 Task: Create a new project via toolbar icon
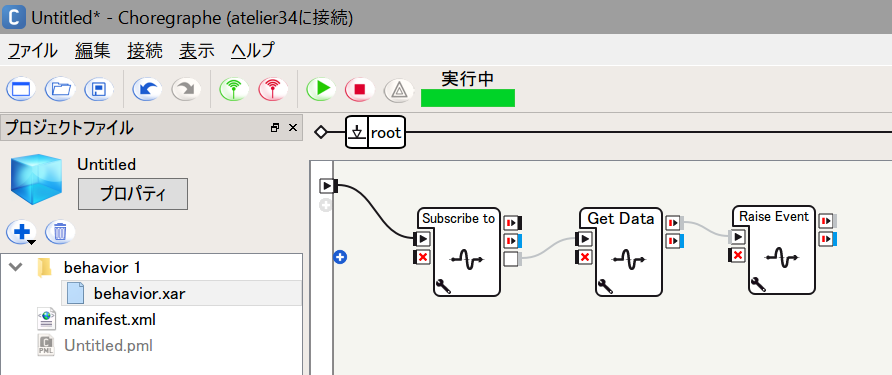point(20,89)
